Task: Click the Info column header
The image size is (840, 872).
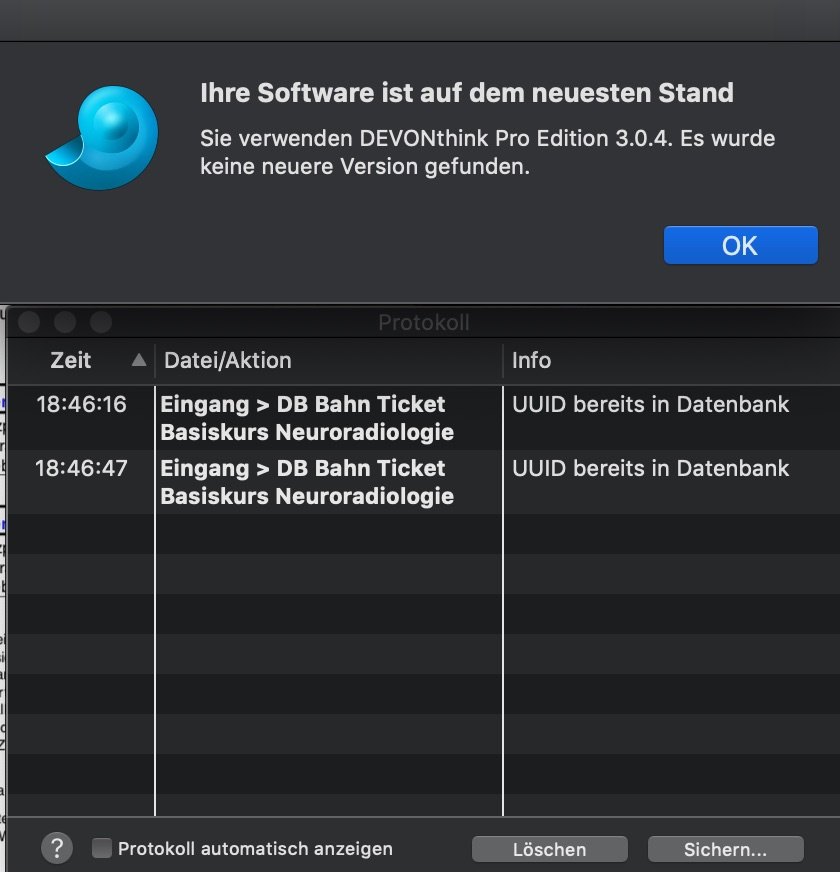Action: pos(532,360)
